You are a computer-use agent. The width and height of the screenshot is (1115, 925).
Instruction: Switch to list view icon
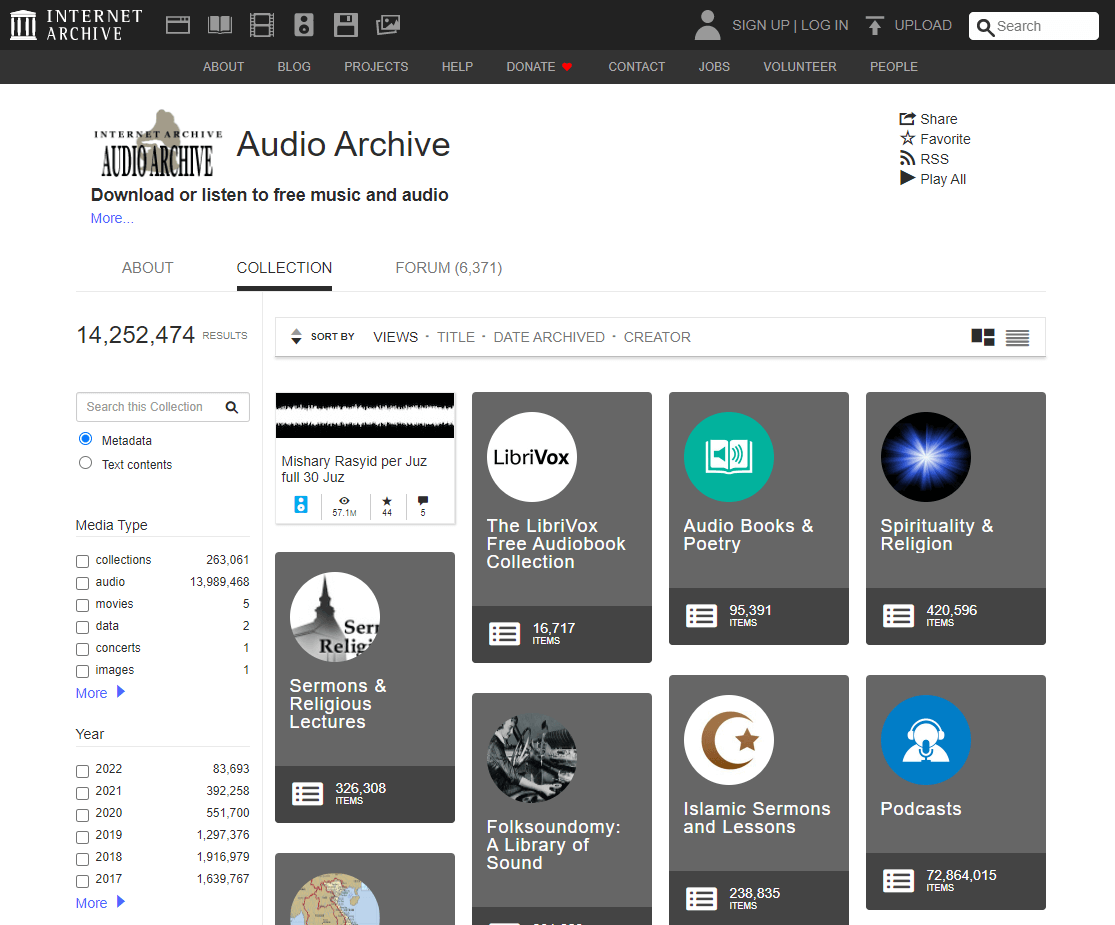[x=1018, y=338]
